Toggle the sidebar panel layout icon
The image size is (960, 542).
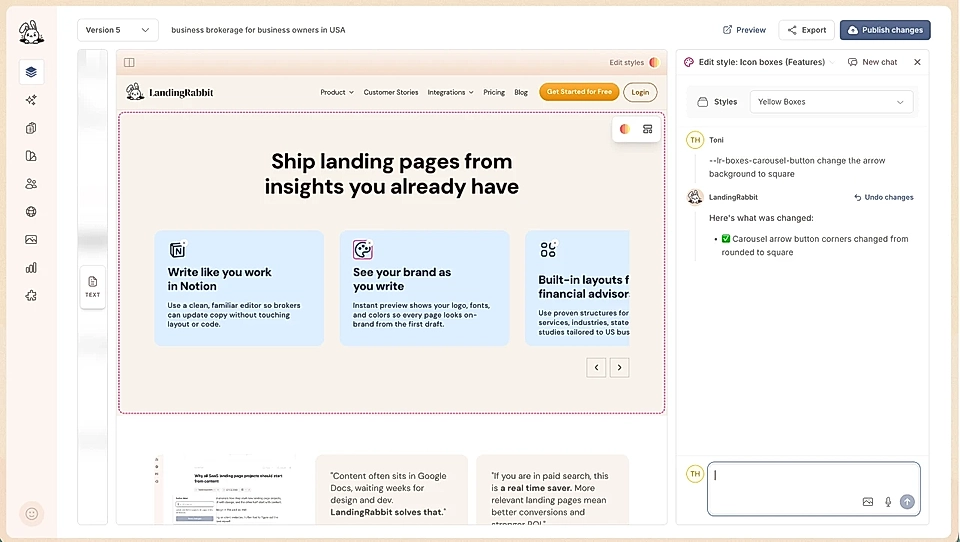pos(129,62)
